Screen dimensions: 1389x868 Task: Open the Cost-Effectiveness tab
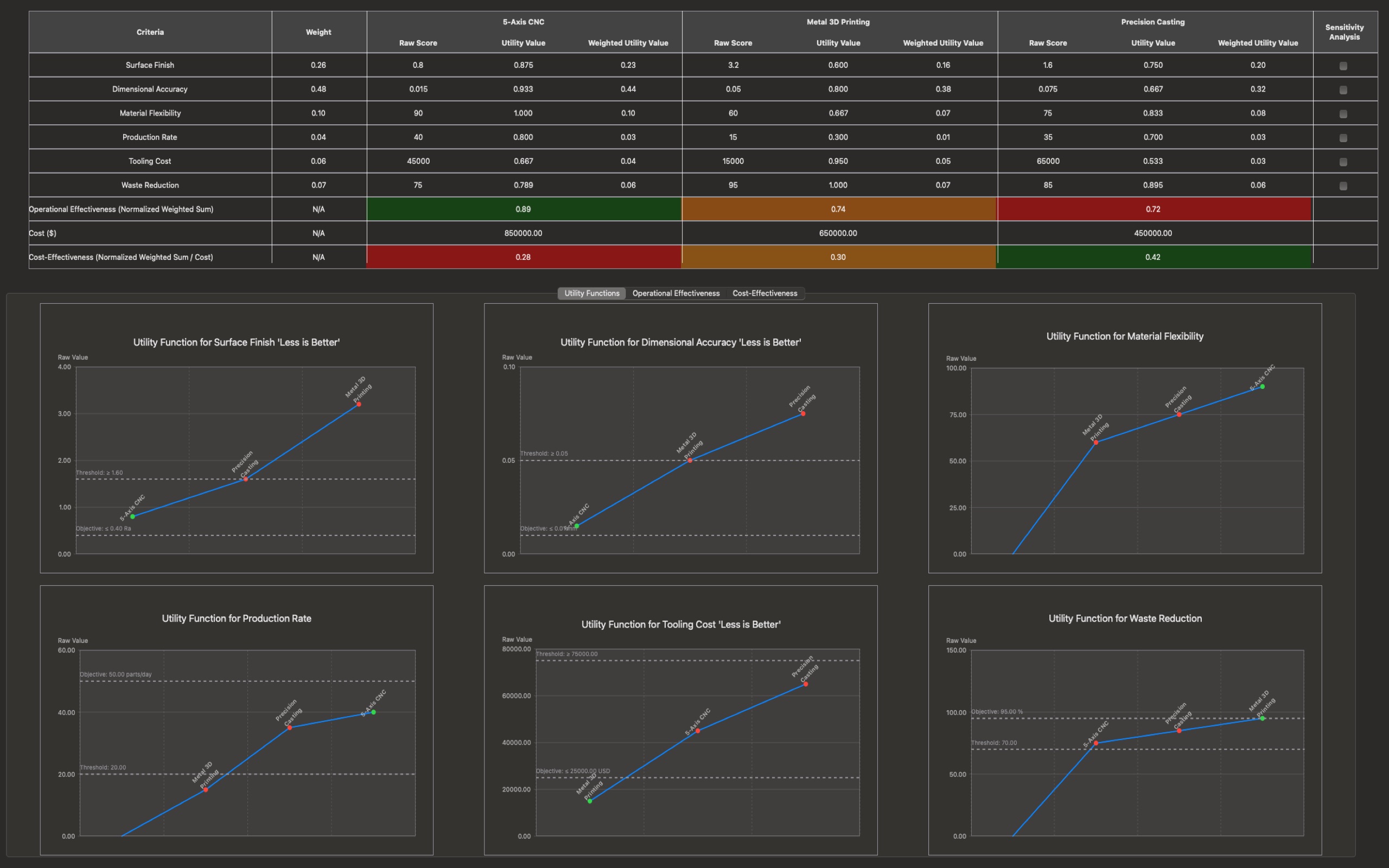tap(764, 293)
